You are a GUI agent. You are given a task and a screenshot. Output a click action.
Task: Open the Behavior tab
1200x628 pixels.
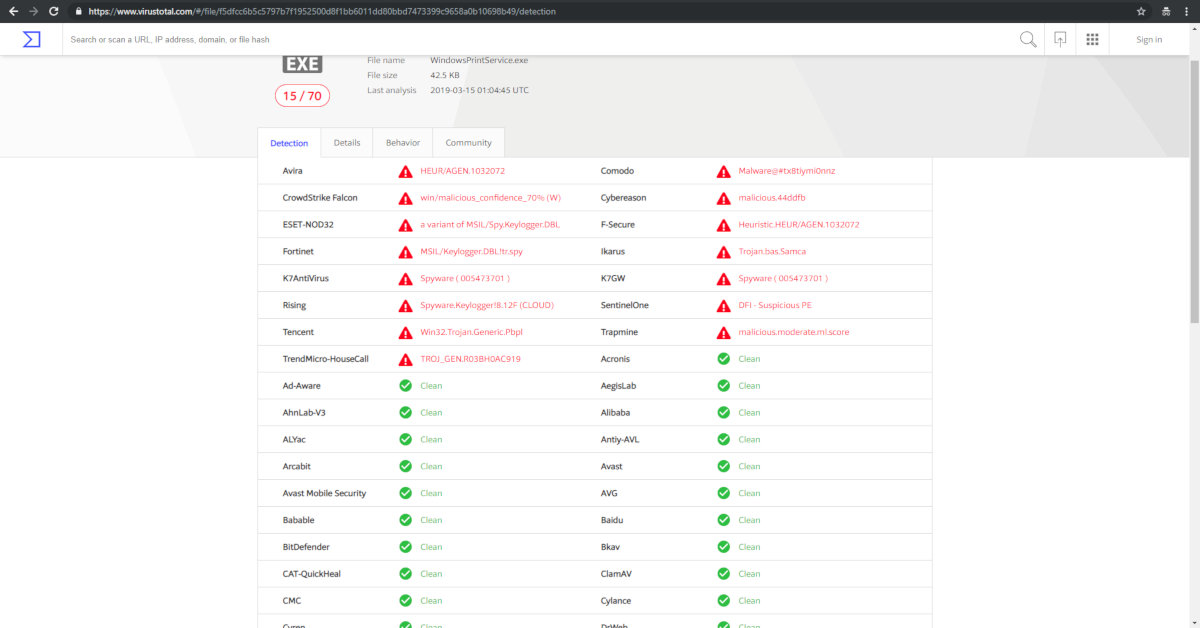point(403,143)
